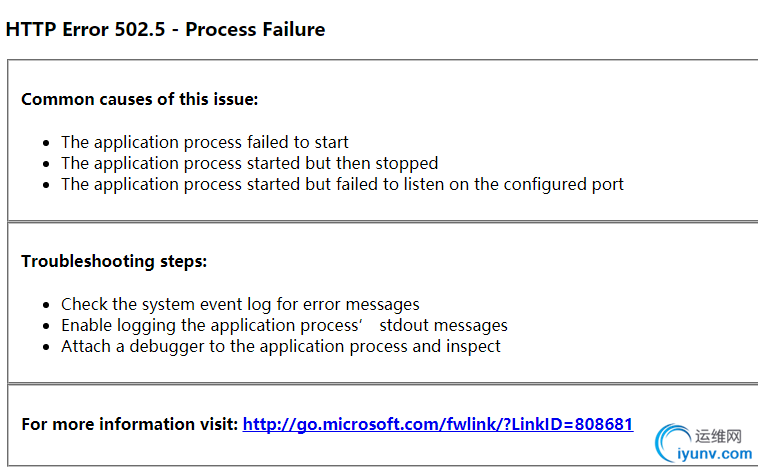Click the iyunv.com watermark logo

point(703,443)
